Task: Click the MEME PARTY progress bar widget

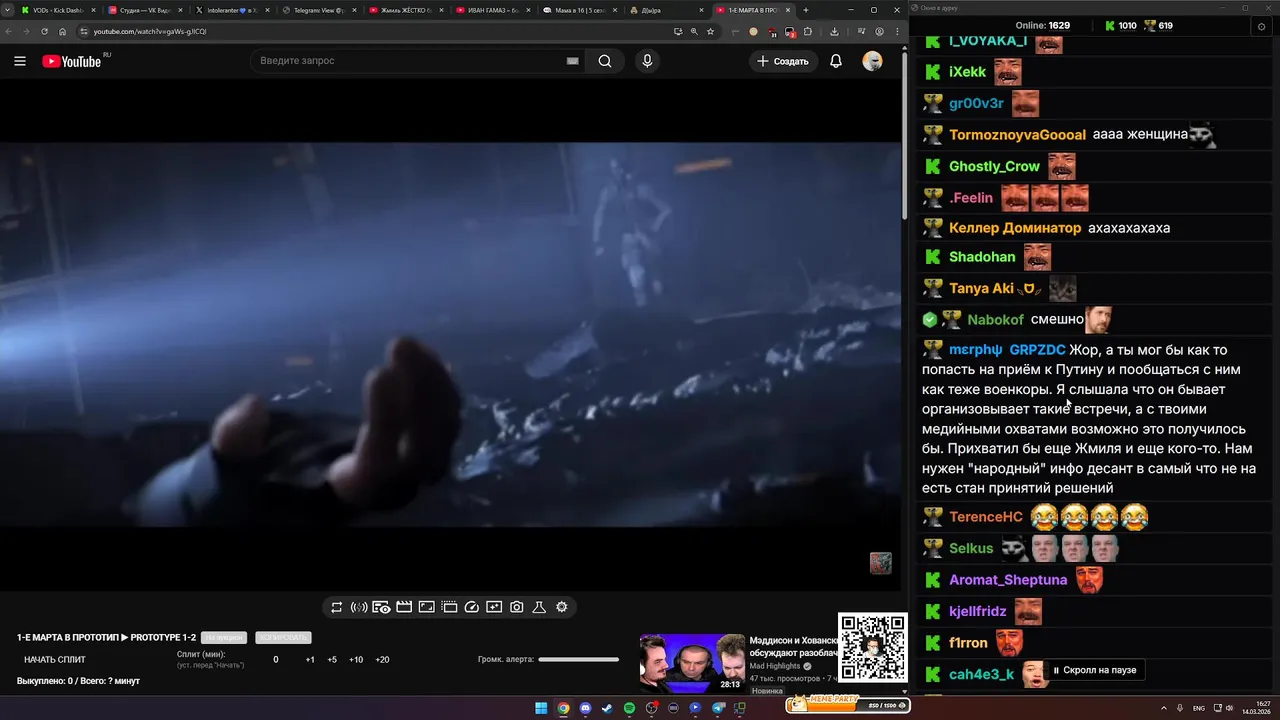Action: 848,704
